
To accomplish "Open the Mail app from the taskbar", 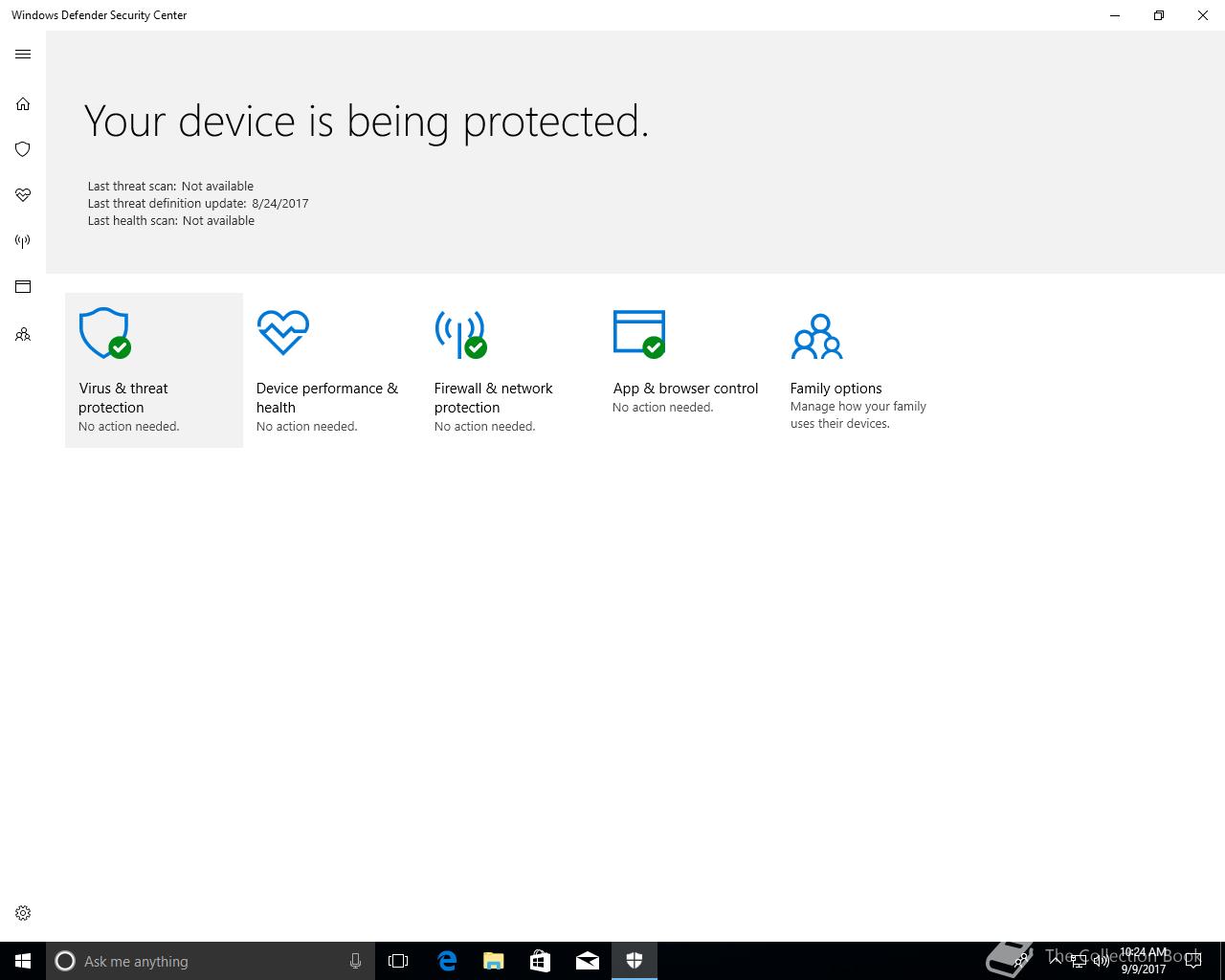I will pos(588,961).
